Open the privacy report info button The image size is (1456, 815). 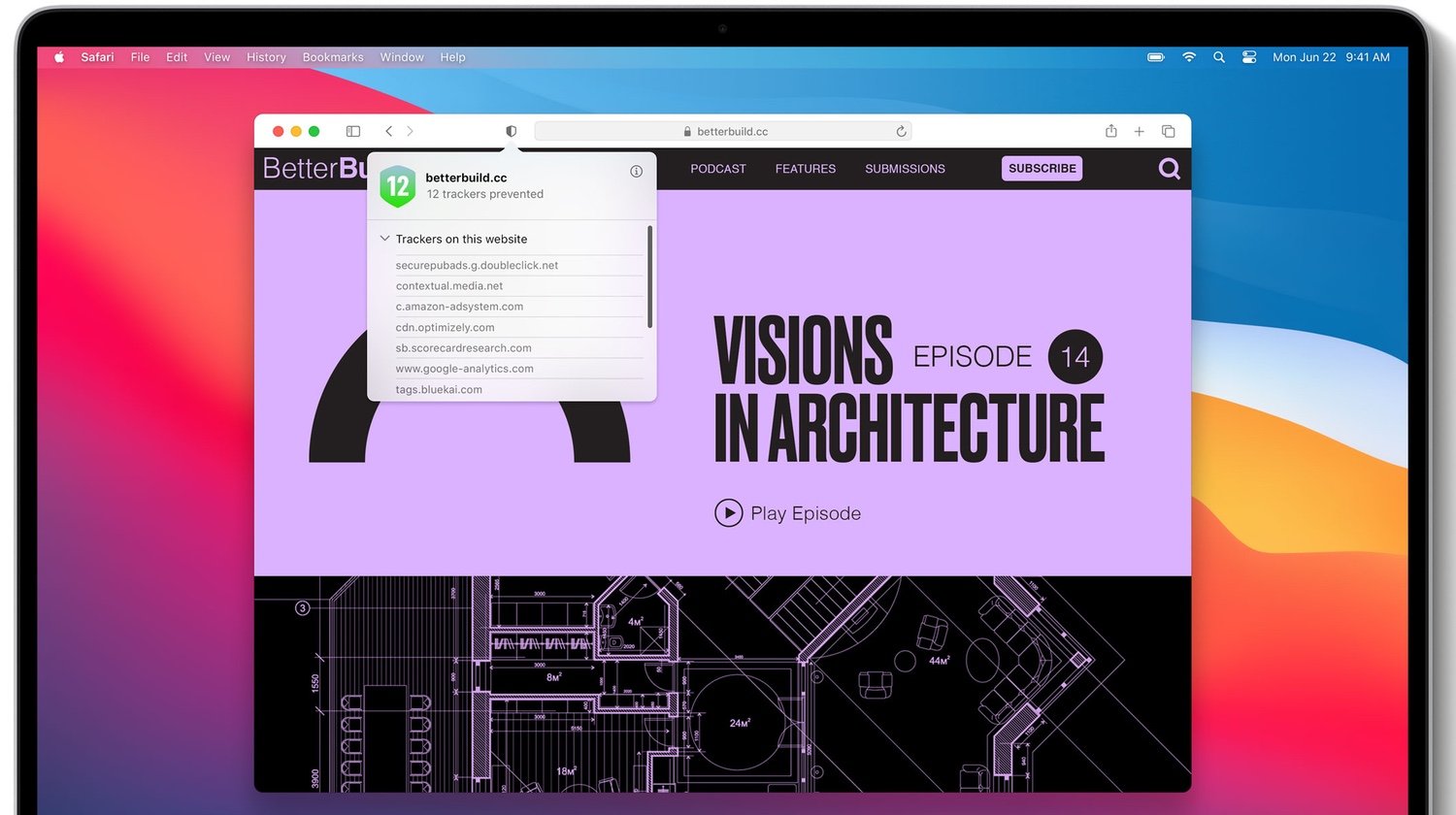637,171
